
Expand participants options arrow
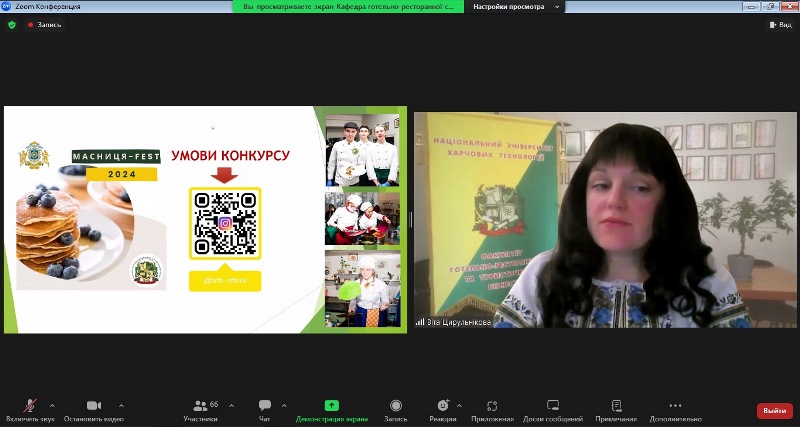point(232,406)
